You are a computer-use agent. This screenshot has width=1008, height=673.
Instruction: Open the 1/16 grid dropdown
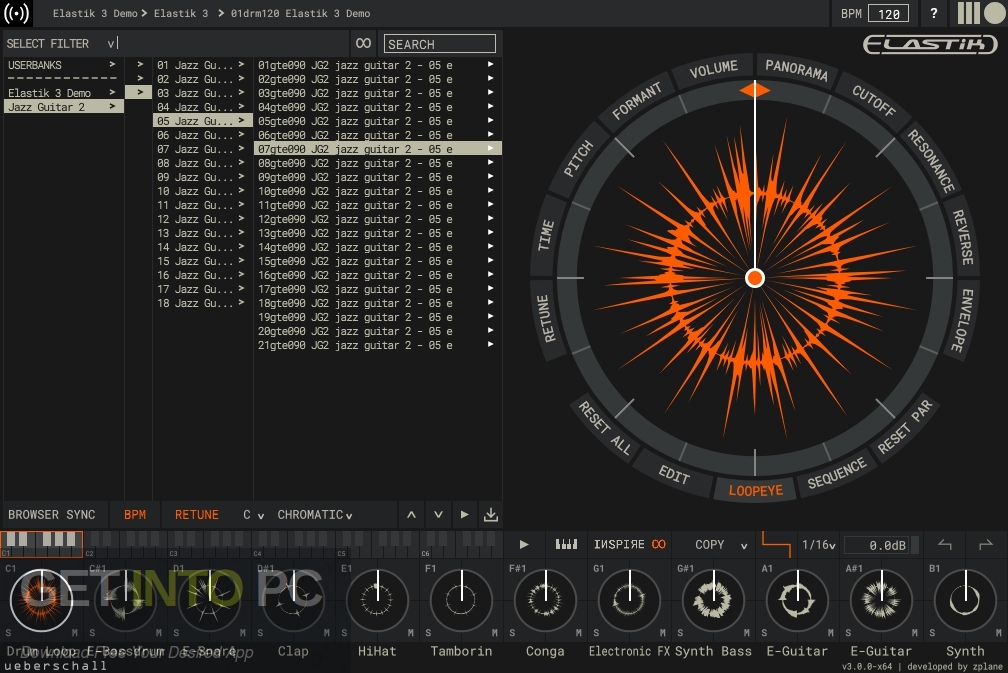click(818, 544)
